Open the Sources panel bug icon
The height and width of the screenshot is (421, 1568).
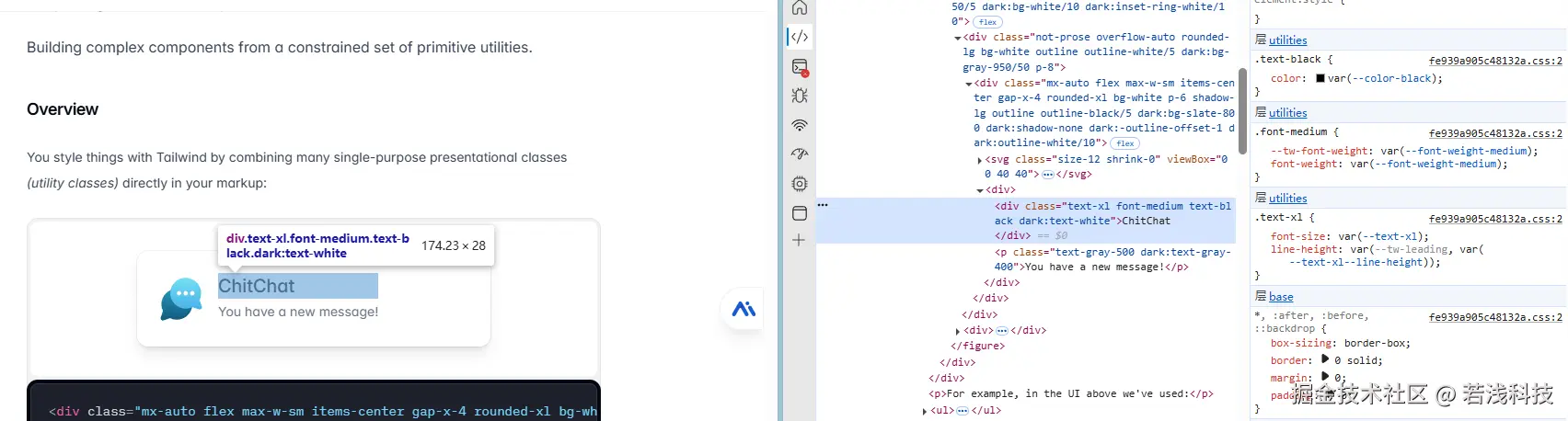pos(800,96)
